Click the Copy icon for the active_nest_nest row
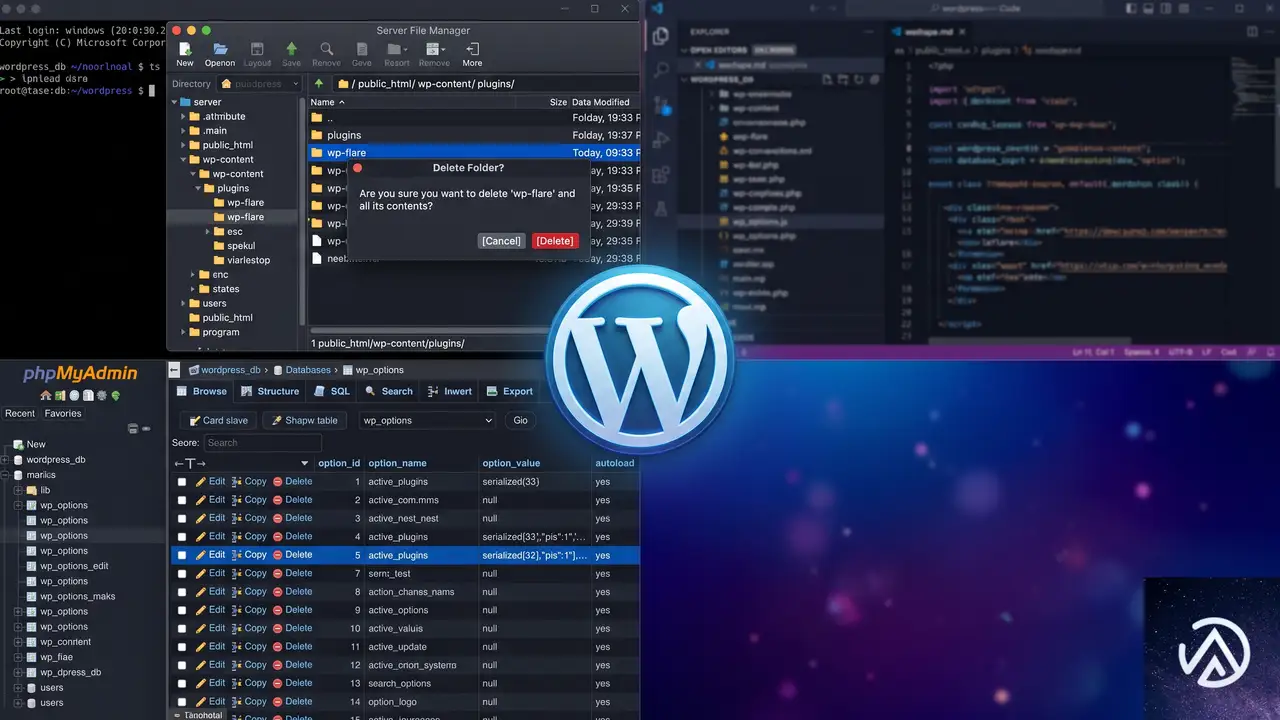The height and width of the screenshot is (720, 1280). [x=237, y=518]
